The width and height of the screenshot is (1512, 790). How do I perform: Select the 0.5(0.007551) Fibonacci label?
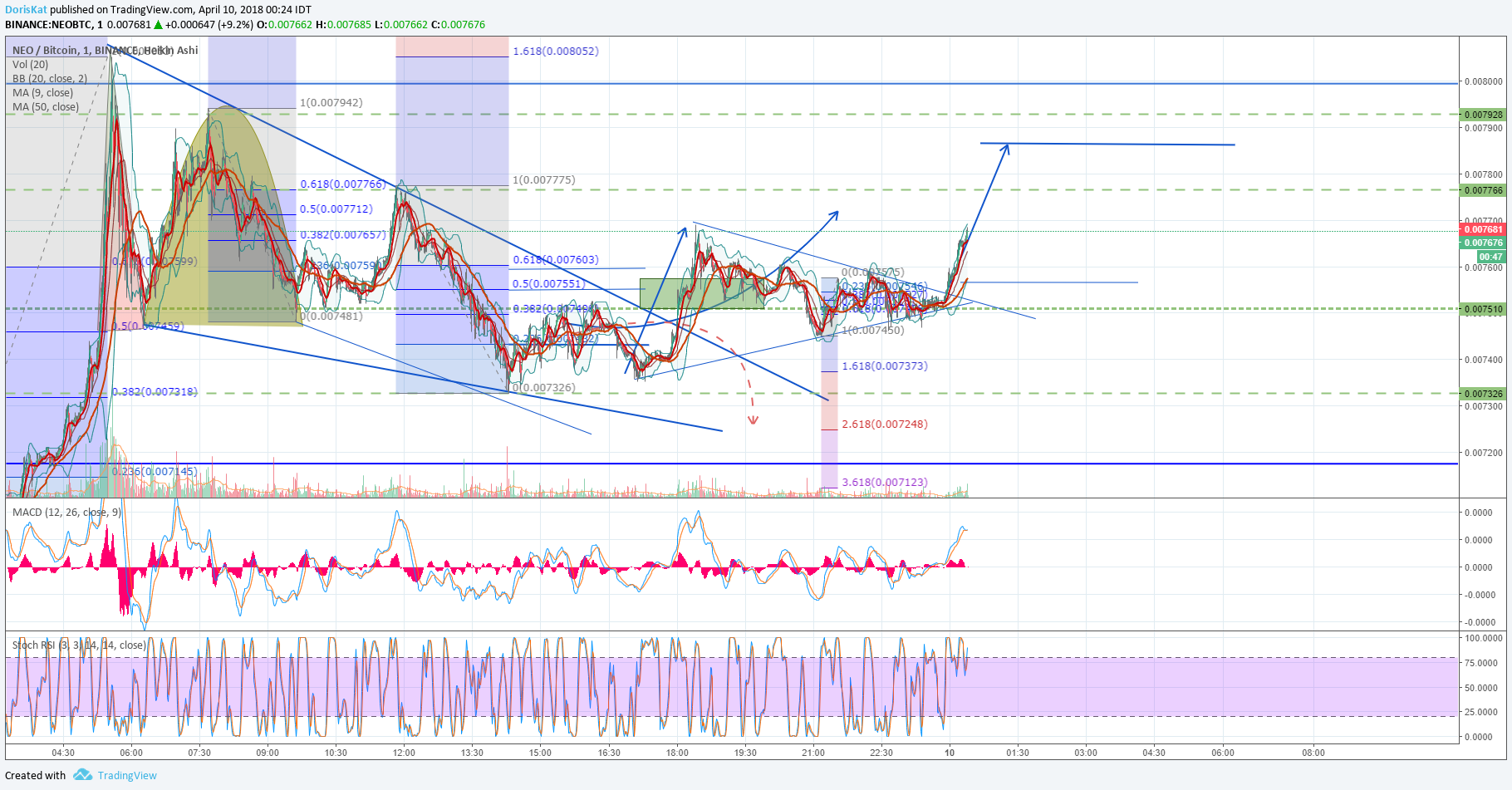pos(548,284)
